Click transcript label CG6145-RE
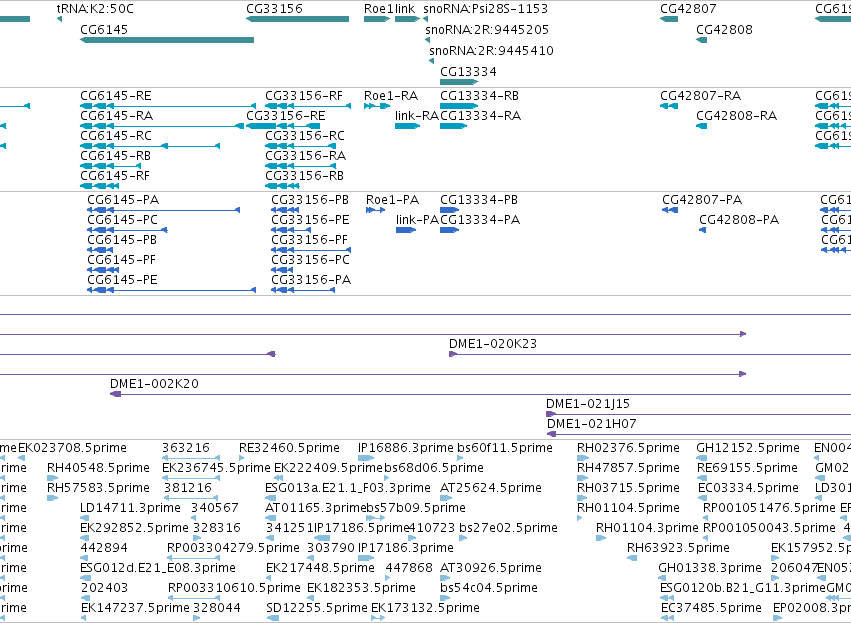851x623 pixels. tap(116, 96)
